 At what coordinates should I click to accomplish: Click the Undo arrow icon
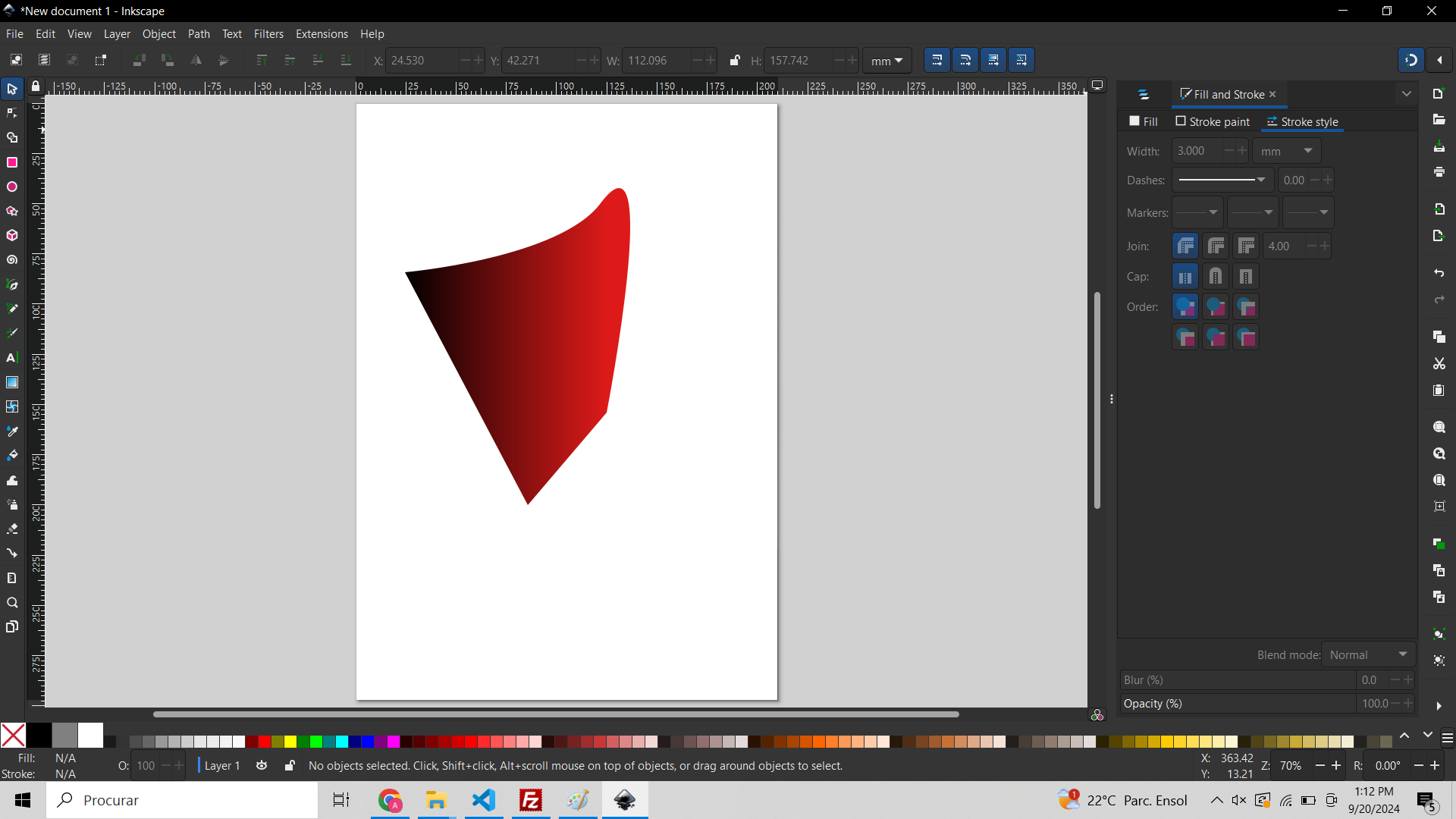1439,273
